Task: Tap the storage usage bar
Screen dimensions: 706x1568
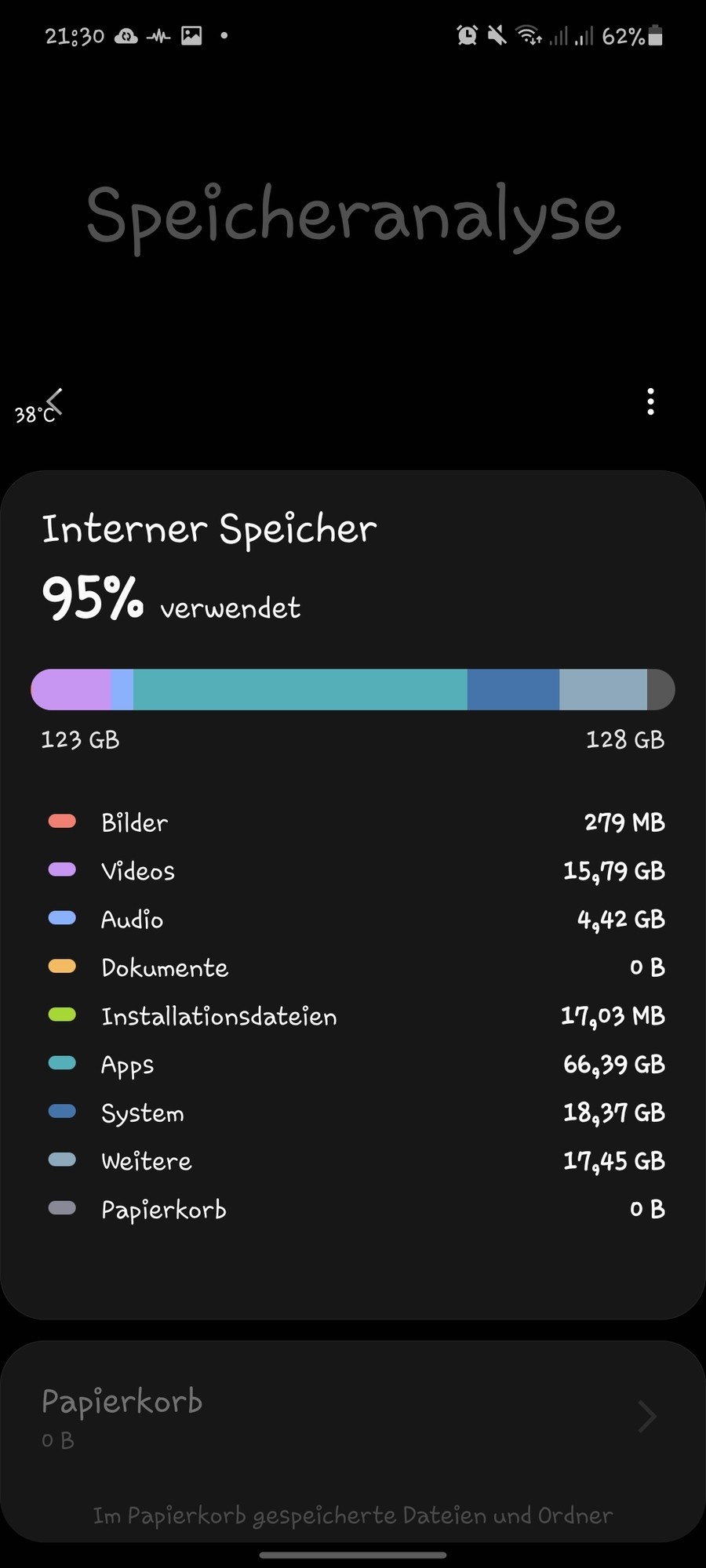Action: [352, 689]
